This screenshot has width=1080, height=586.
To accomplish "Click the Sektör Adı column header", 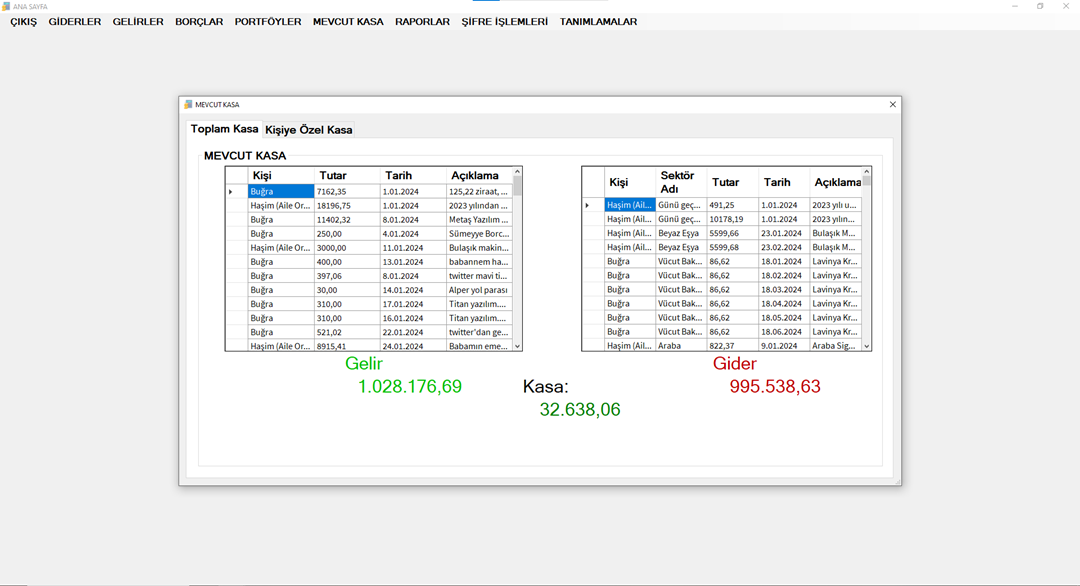I will coord(680,182).
